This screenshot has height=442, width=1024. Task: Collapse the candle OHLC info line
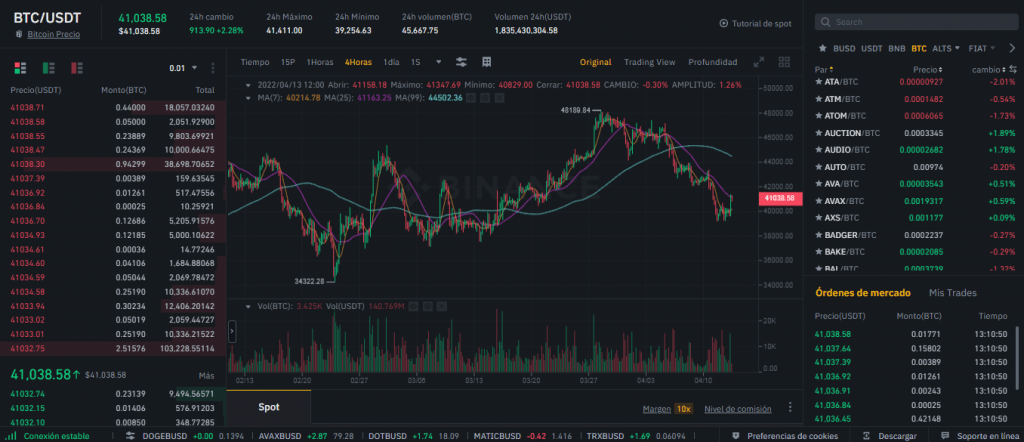[x=248, y=86]
